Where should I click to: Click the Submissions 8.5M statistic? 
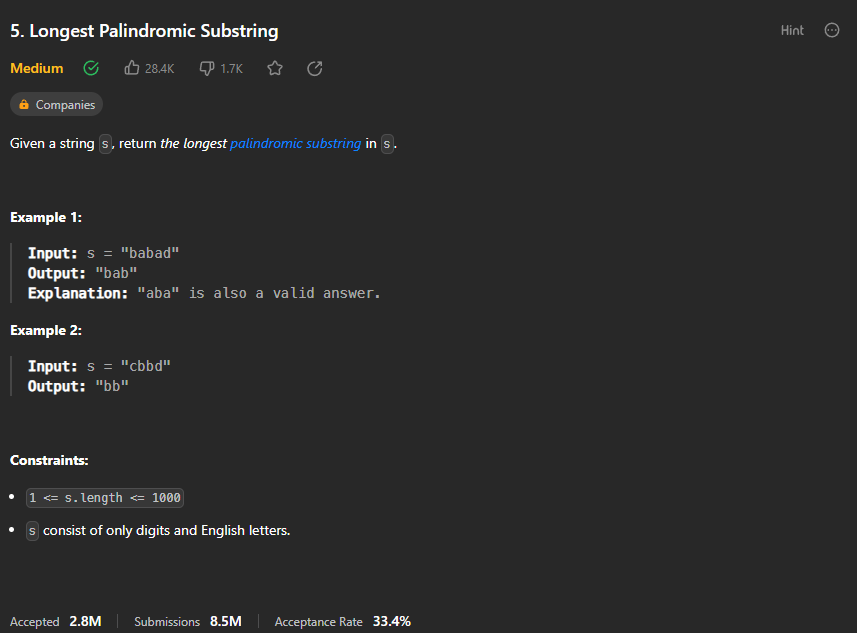[x=188, y=621]
